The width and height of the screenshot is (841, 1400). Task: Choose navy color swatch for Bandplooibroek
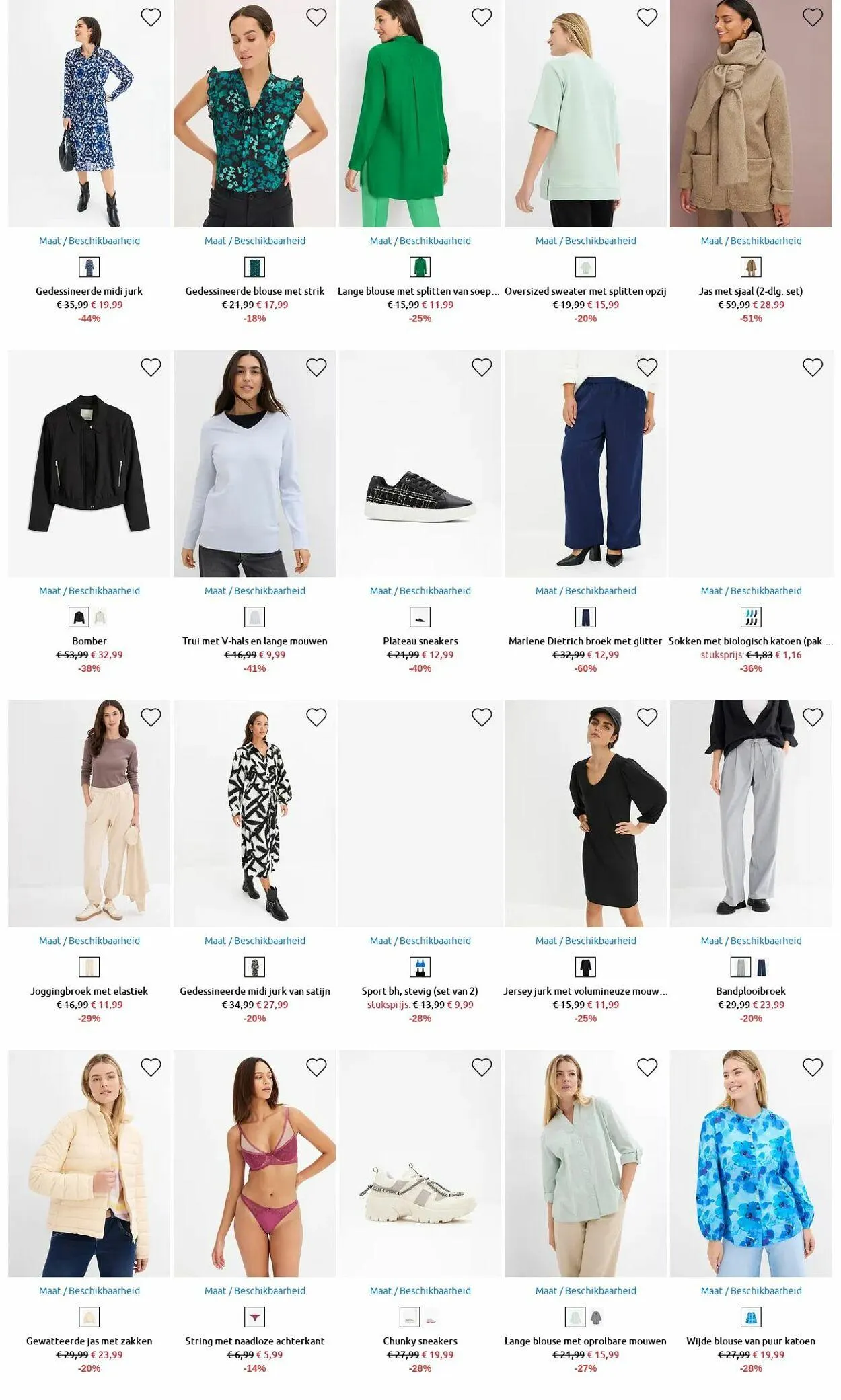pos(762,967)
